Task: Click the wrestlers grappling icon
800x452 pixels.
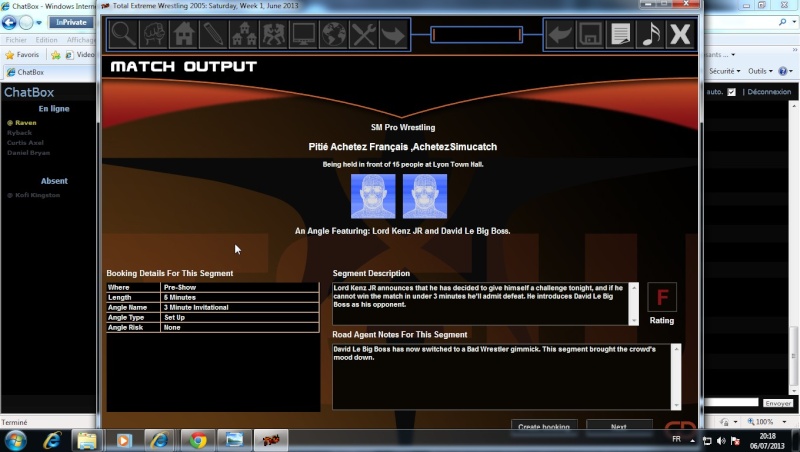Action: [273, 35]
